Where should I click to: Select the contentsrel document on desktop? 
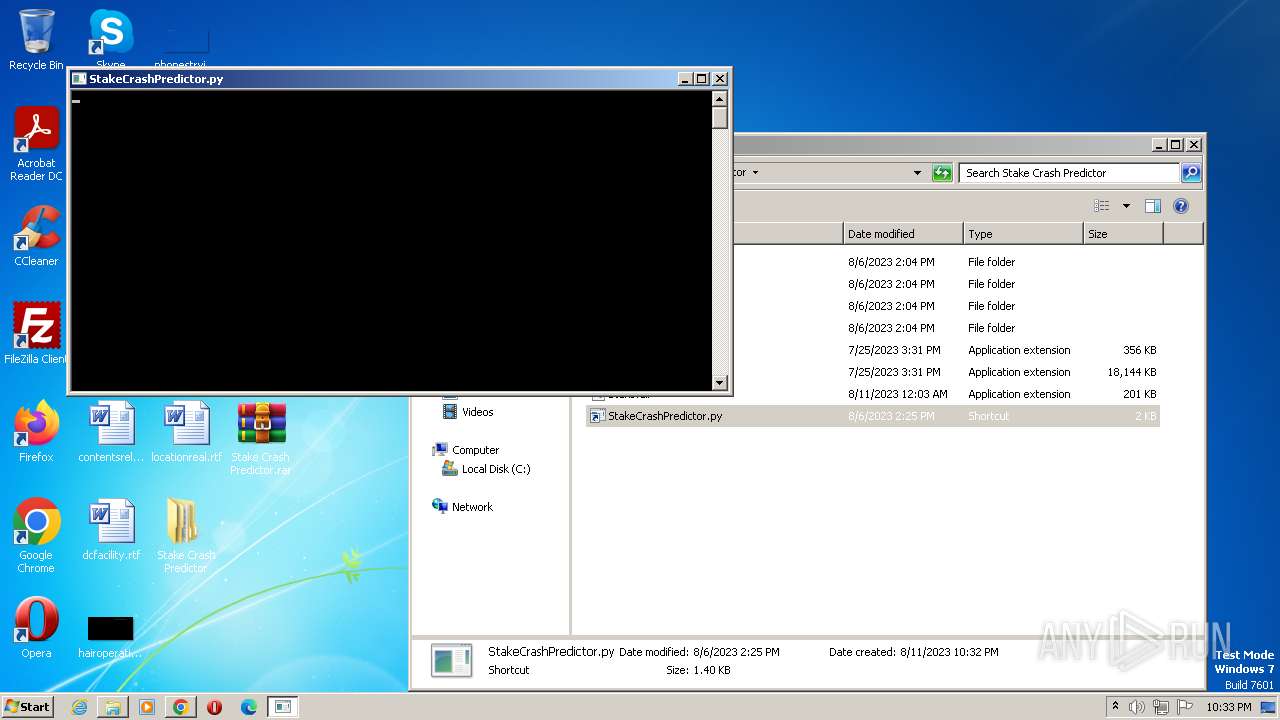click(x=111, y=431)
